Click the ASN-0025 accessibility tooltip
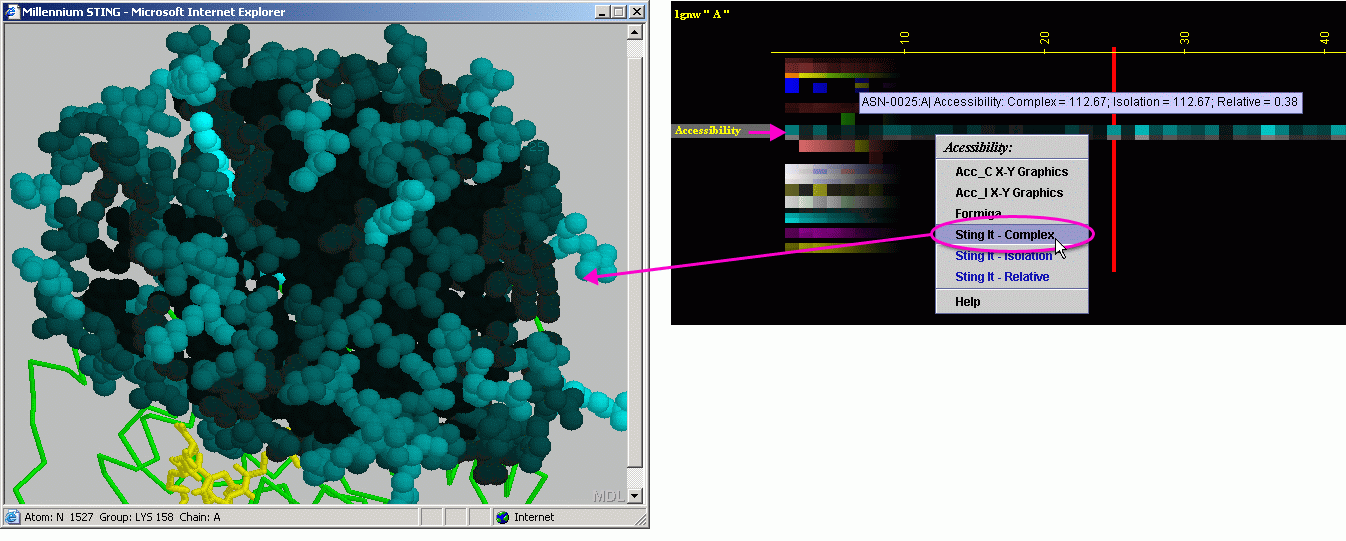The height and width of the screenshot is (541, 1346). pos(1080,102)
